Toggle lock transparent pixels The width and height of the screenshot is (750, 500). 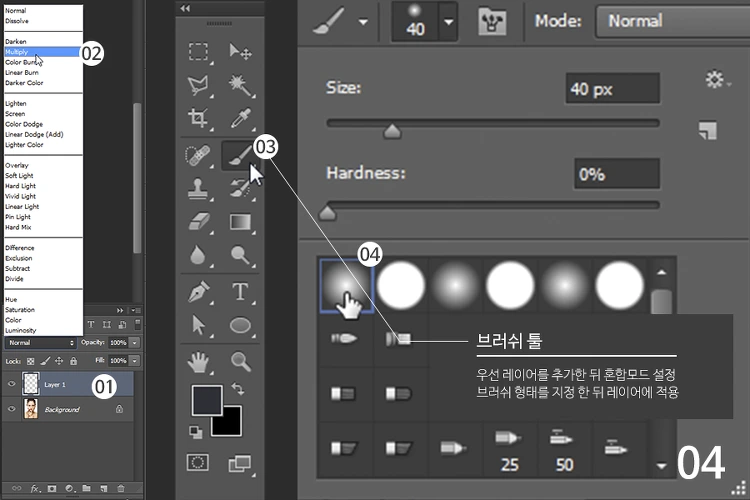pos(31,361)
